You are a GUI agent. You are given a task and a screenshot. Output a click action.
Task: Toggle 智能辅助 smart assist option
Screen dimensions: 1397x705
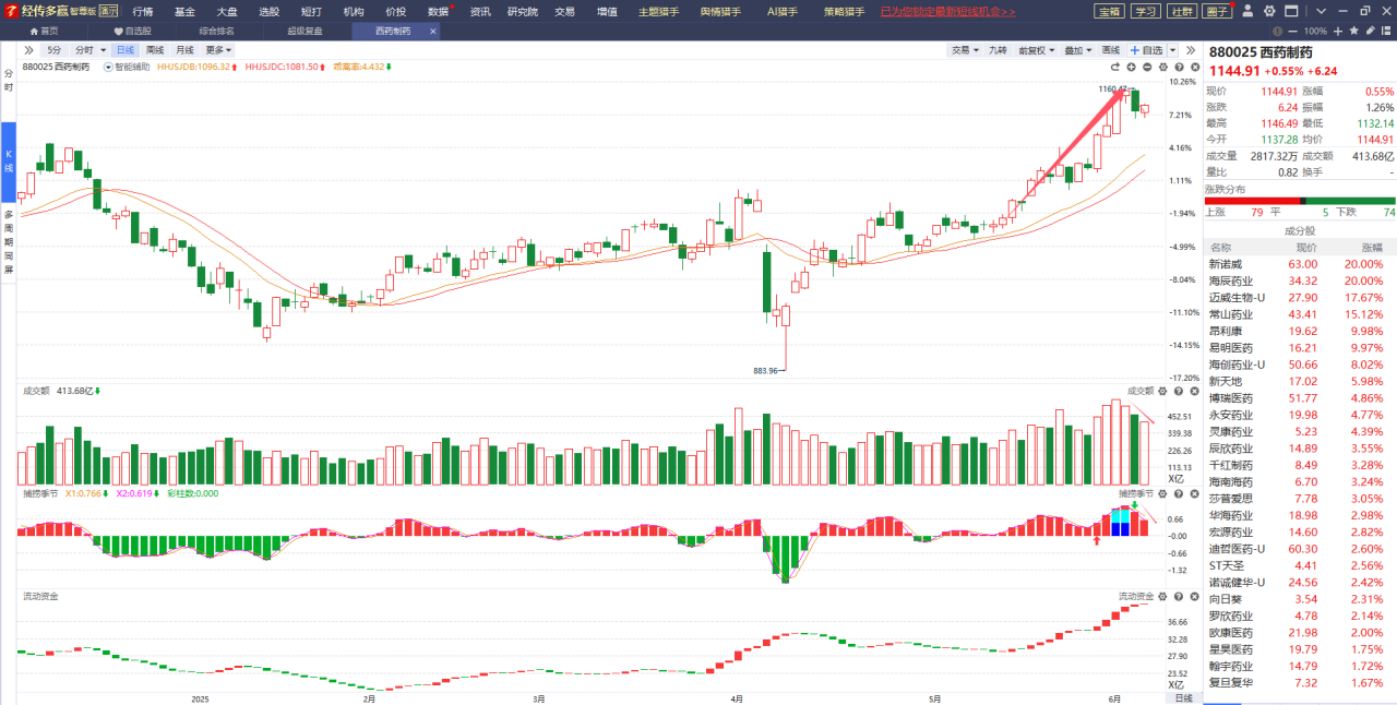pyautogui.click(x=126, y=67)
